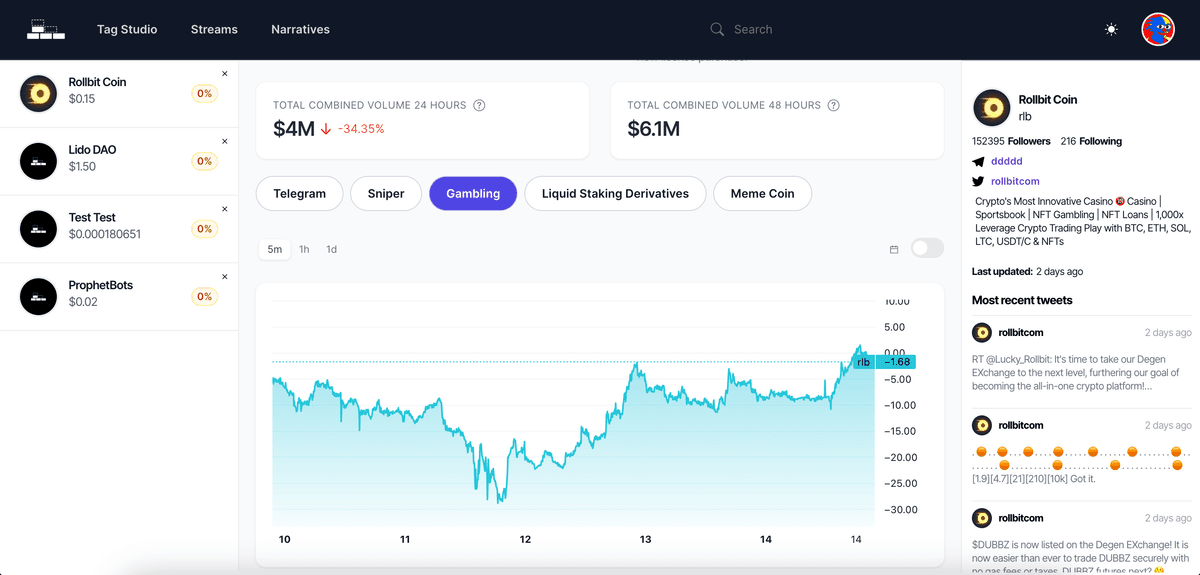1200x575 pixels.
Task: Remove Lido DAO from the list
Action: click(x=224, y=142)
